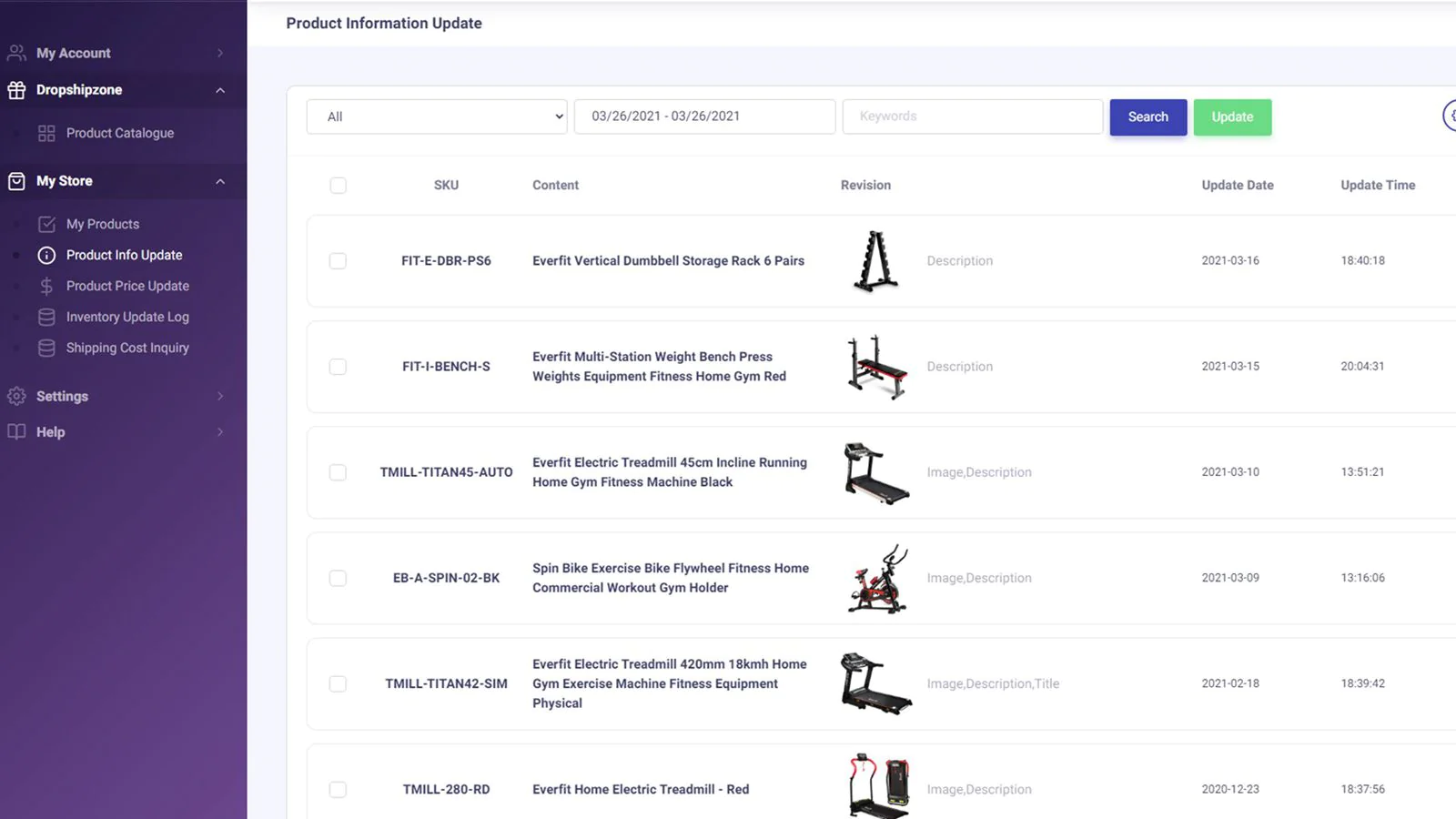
Task: Click the green Update button
Action: tap(1232, 116)
